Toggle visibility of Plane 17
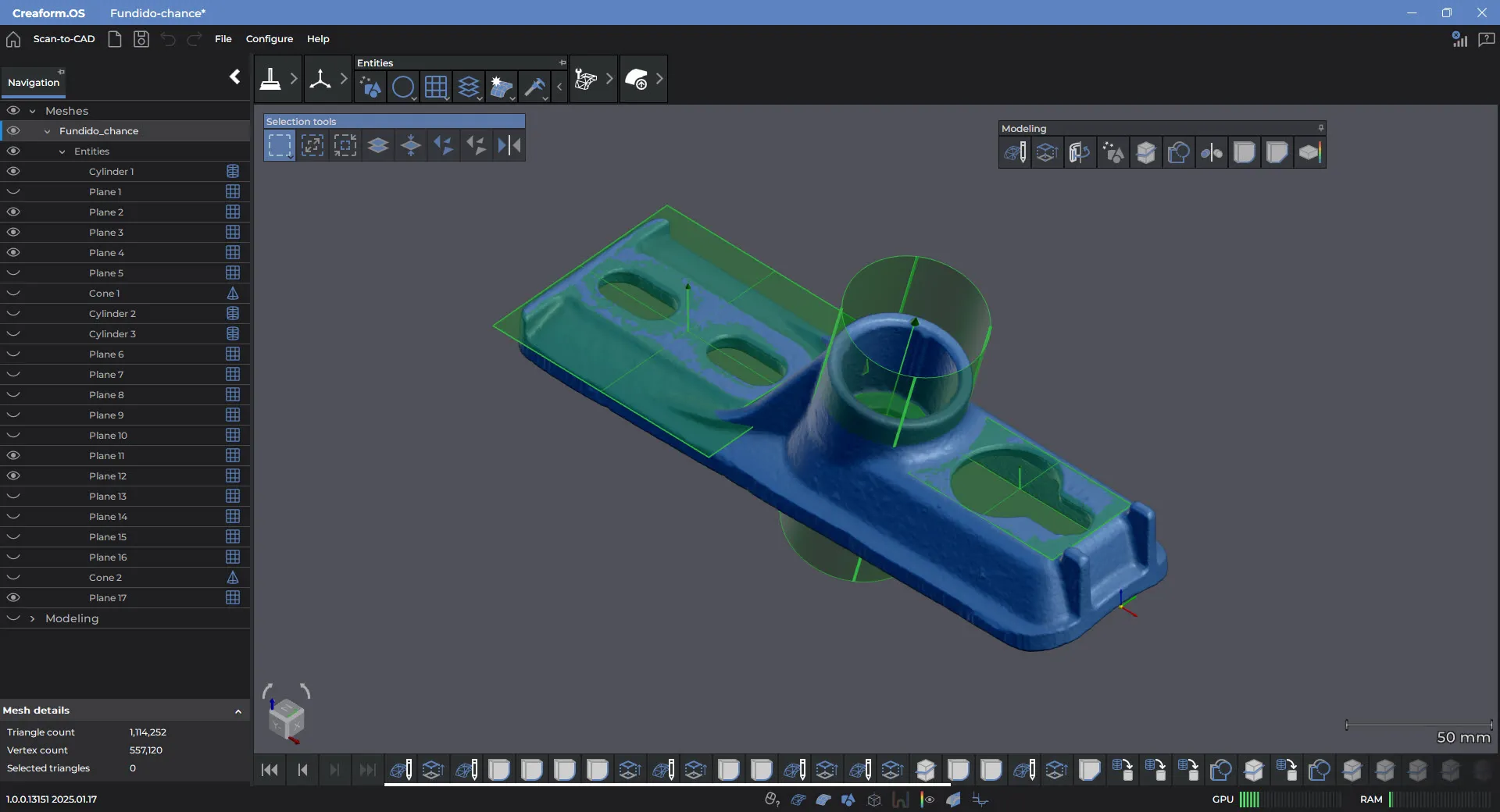Image resolution: width=1500 pixels, height=812 pixels. coord(13,598)
